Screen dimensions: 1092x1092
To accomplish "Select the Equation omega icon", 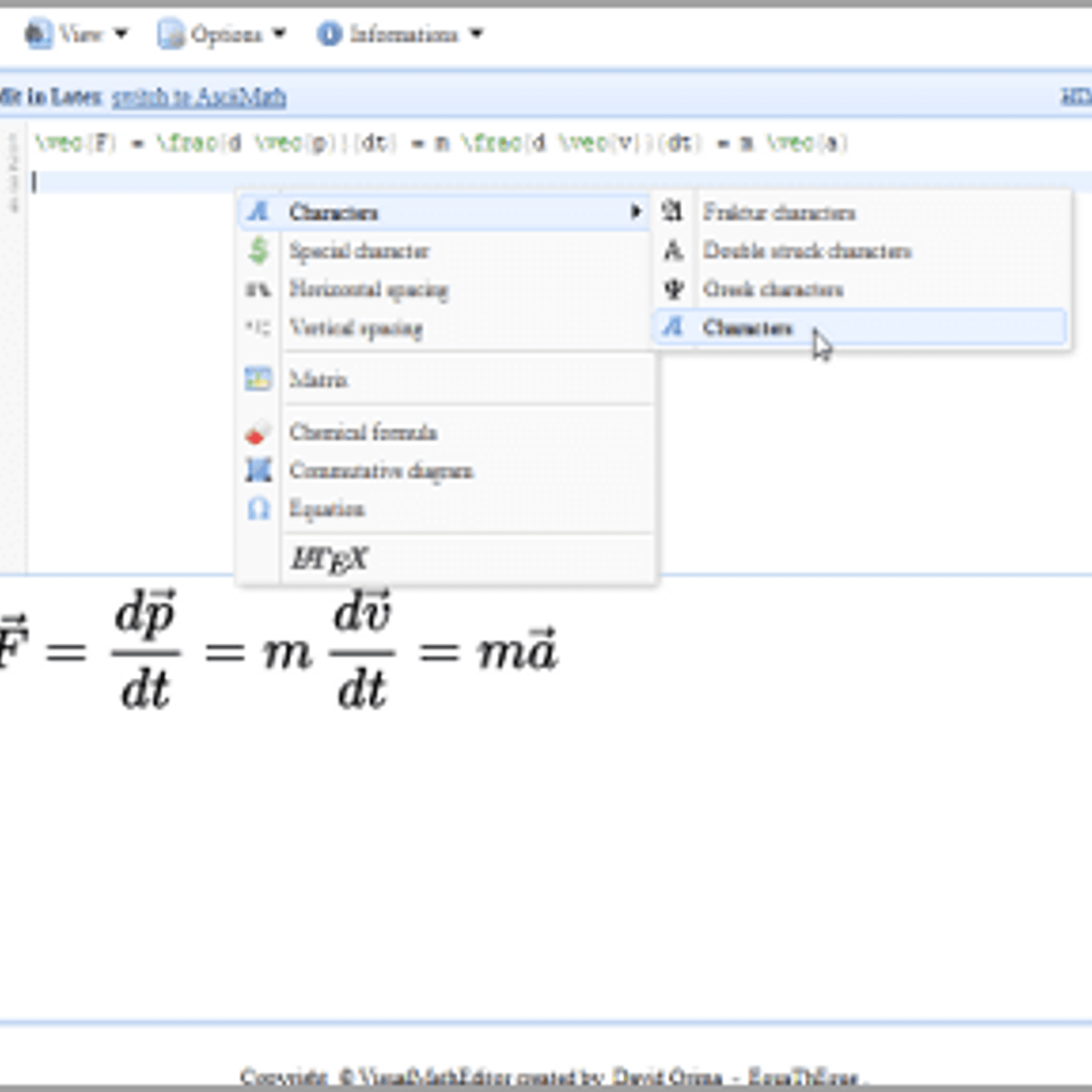I will (257, 509).
